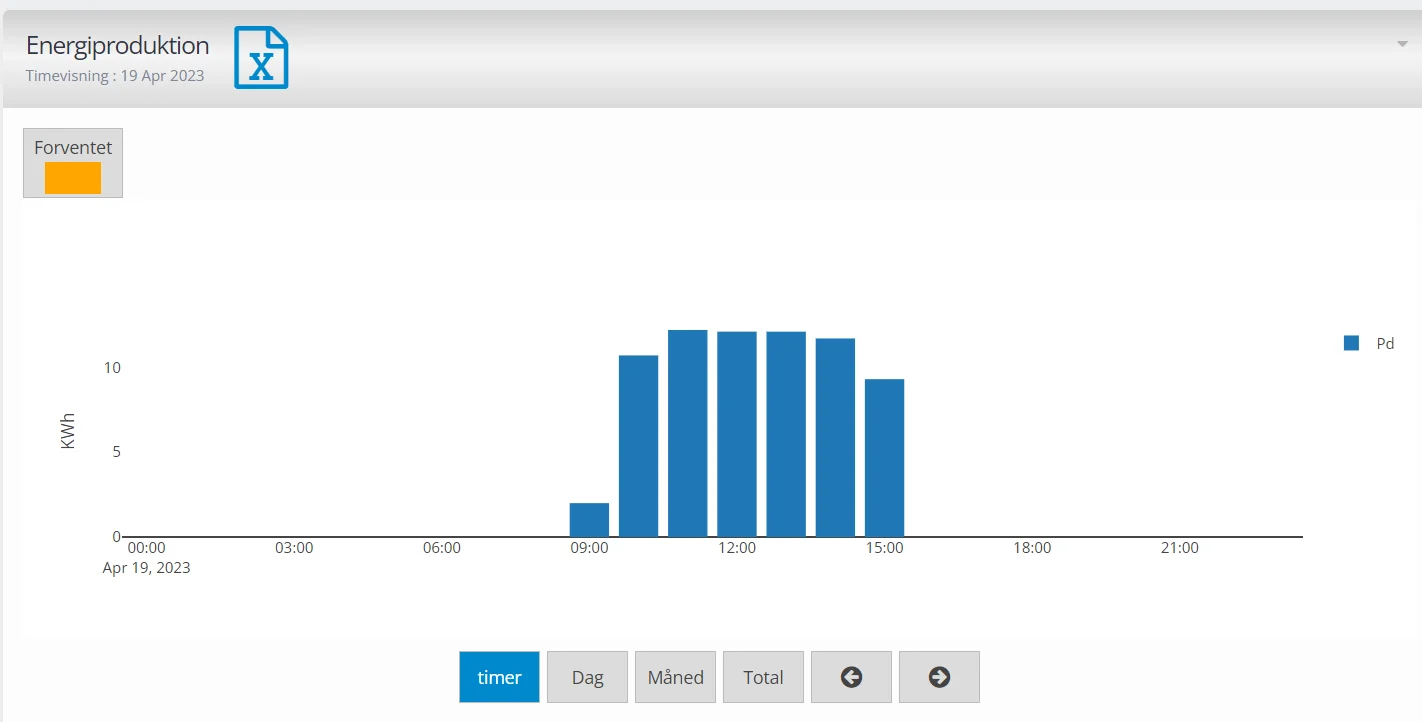Collapse the Energiproduktion panel via corner arrow
This screenshot has width=1422, height=722.
[1402, 44]
